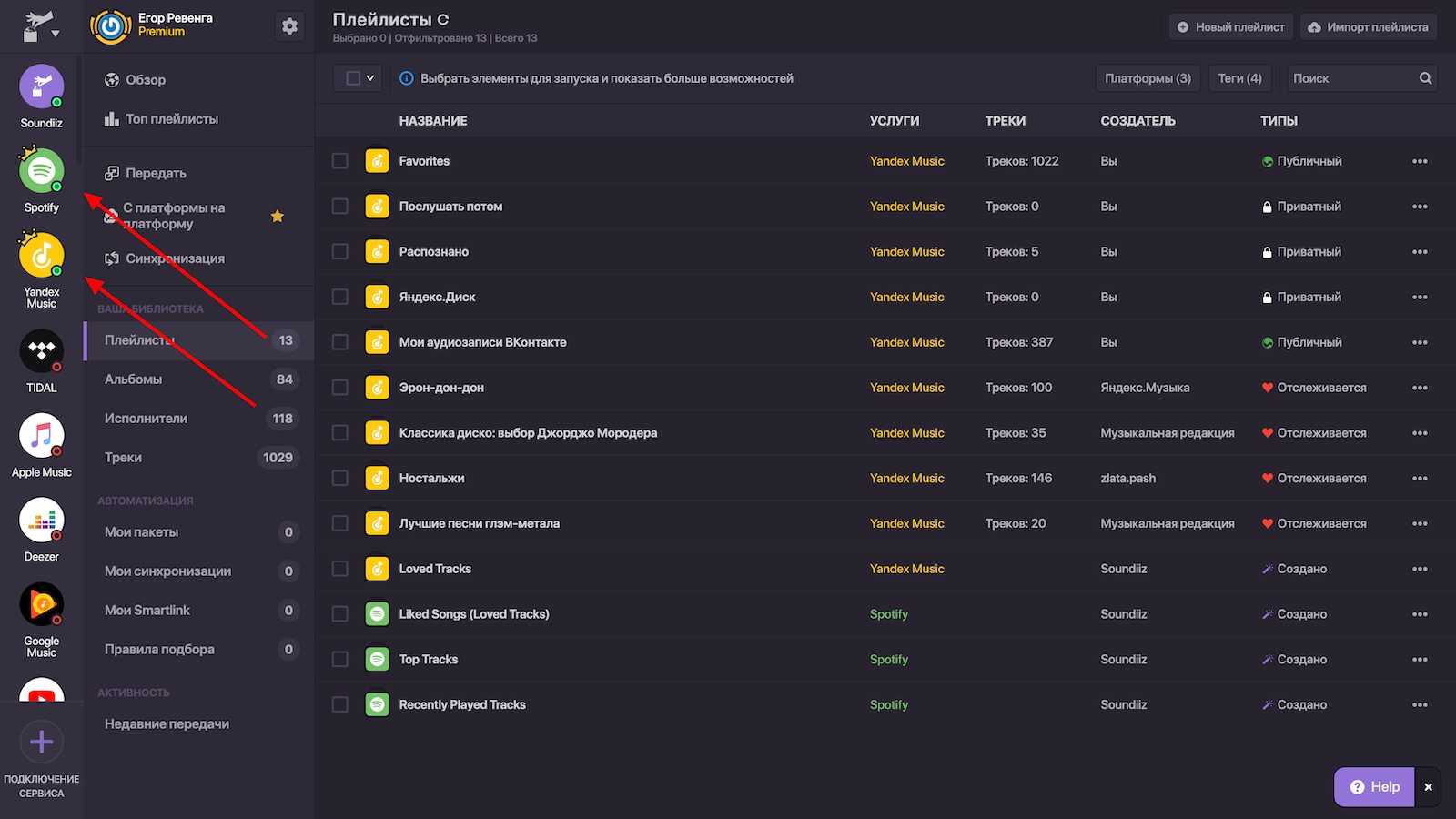The height and width of the screenshot is (819, 1456).
Task: Sort by НАЗВАНИЕ column header
Action: [433, 121]
